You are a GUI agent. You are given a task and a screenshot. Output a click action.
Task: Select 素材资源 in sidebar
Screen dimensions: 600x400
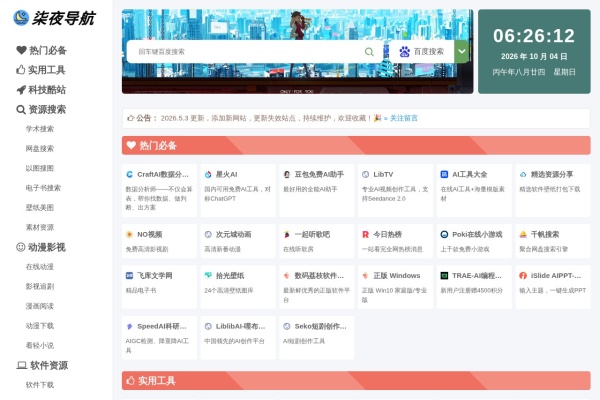click(x=40, y=227)
